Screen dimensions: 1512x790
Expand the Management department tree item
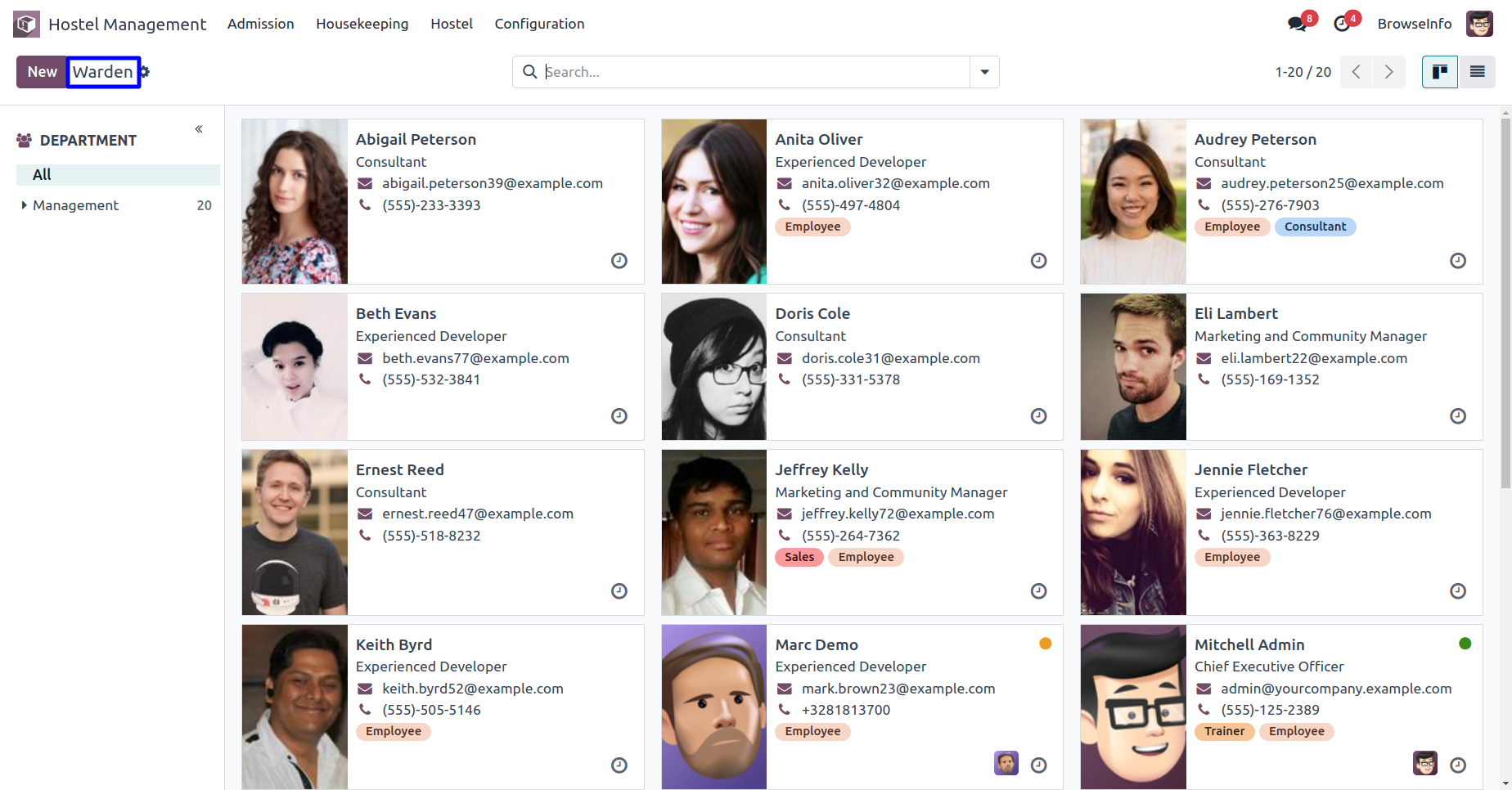point(24,205)
